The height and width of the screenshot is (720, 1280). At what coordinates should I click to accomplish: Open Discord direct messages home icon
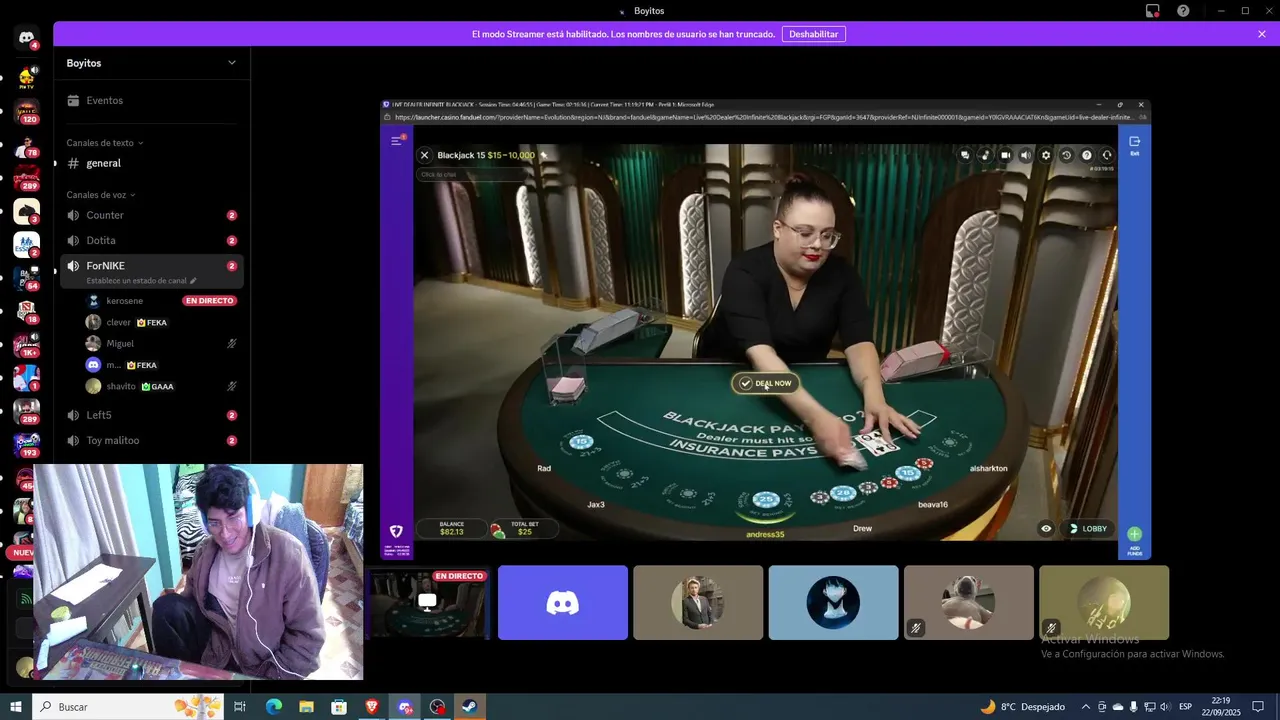[x=27, y=38]
